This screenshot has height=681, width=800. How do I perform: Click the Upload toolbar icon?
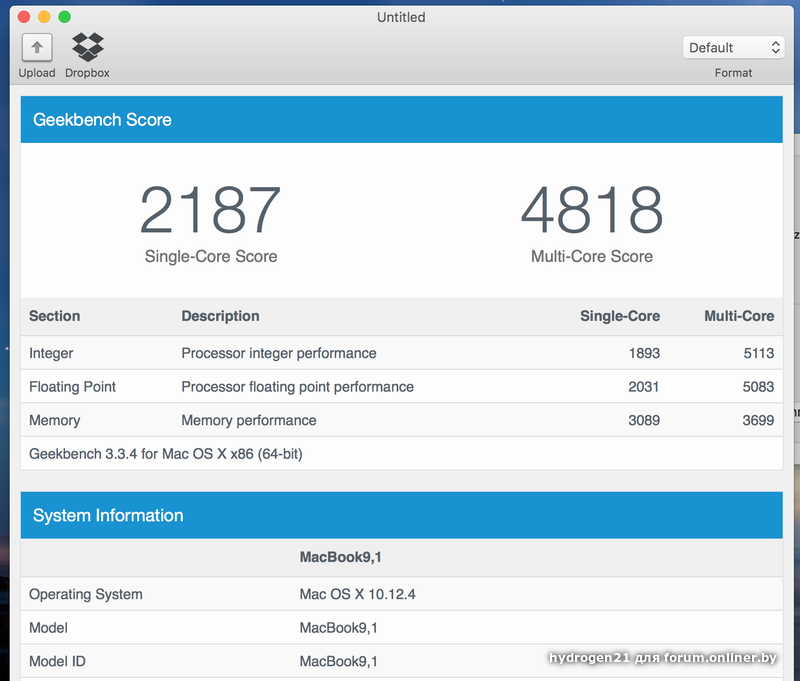pyautogui.click(x=37, y=47)
